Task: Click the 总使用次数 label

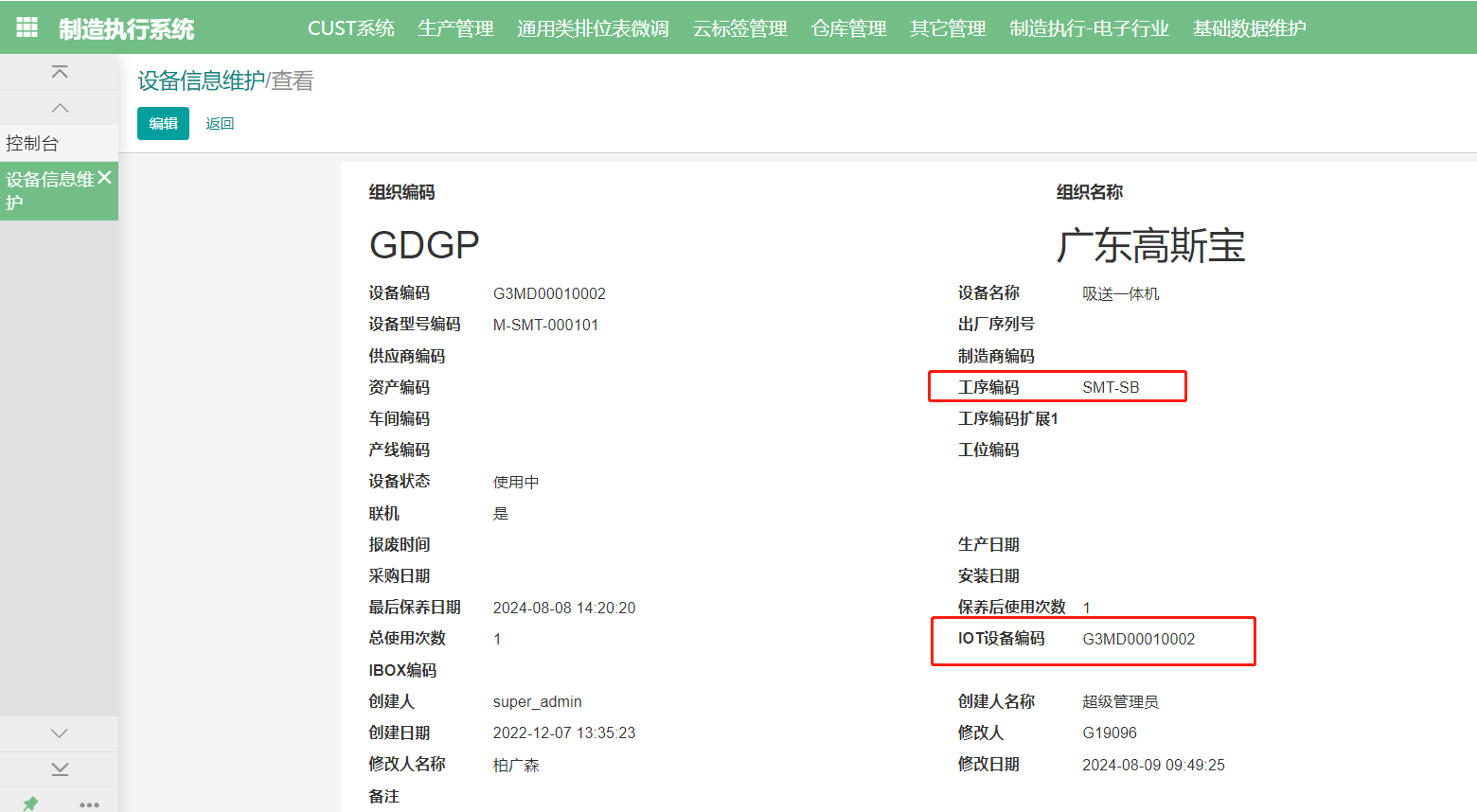Action: 407,638
